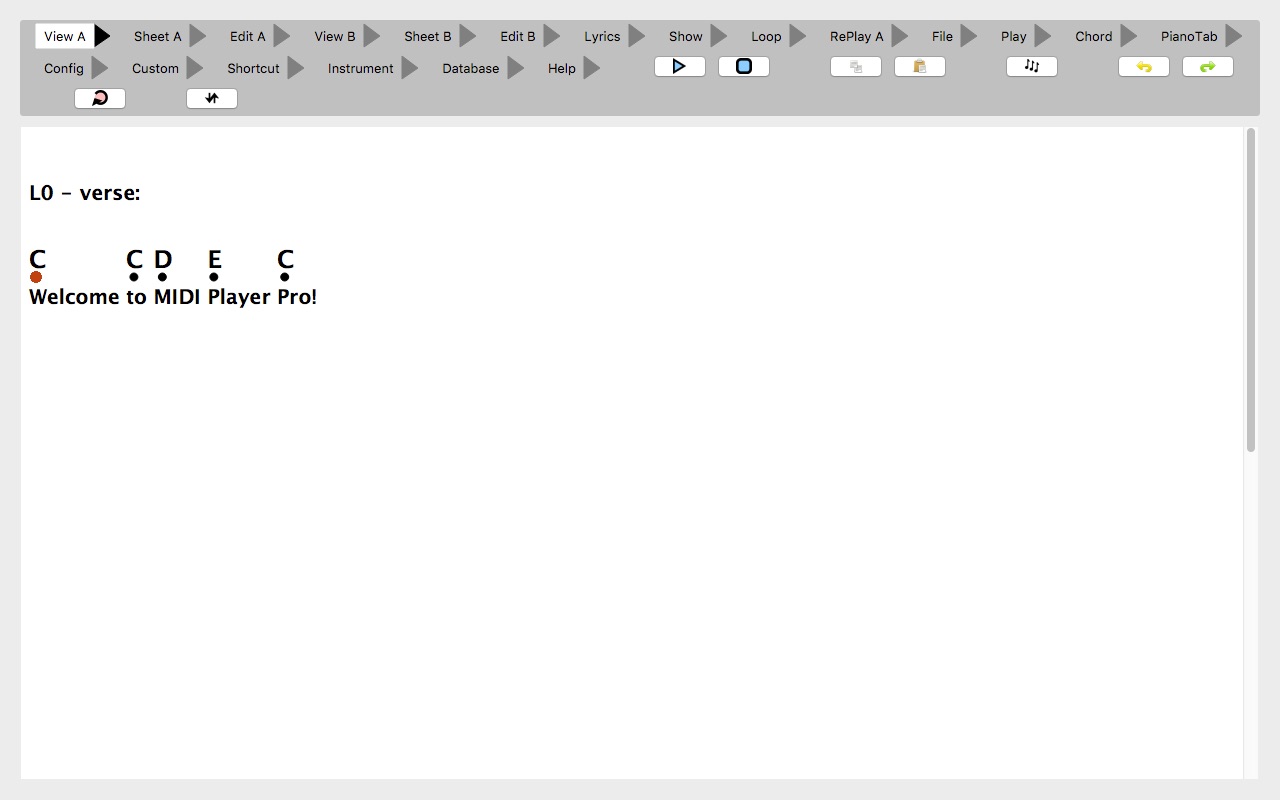
Task: Expand the Edit B triangle arrow
Action: click(x=552, y=36)
